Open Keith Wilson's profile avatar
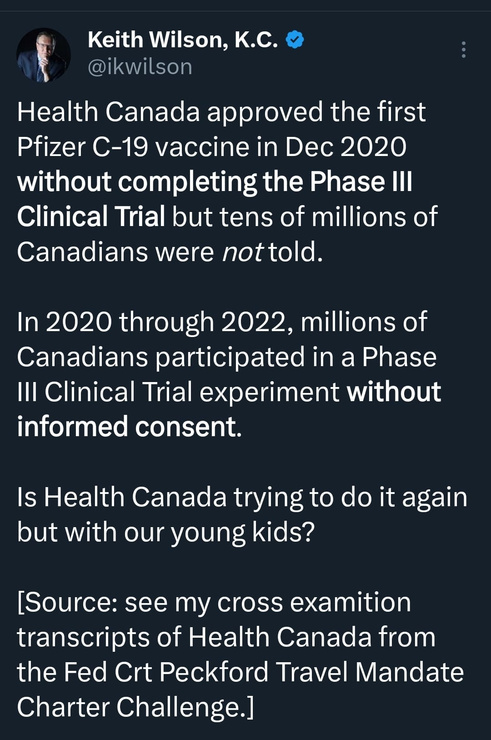The height and width of the screenshot is (740, 491). 43,55
